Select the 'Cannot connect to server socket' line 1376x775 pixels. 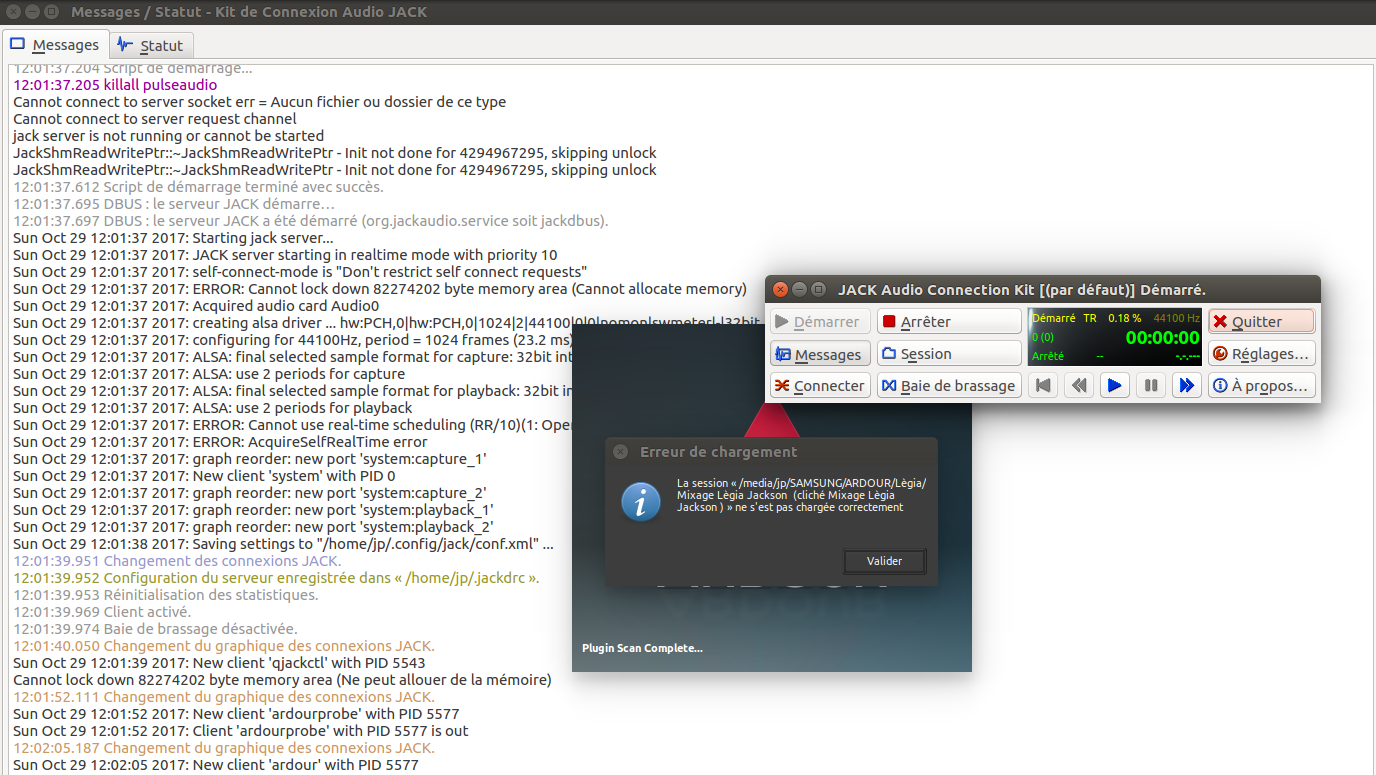tap(260, 102)
